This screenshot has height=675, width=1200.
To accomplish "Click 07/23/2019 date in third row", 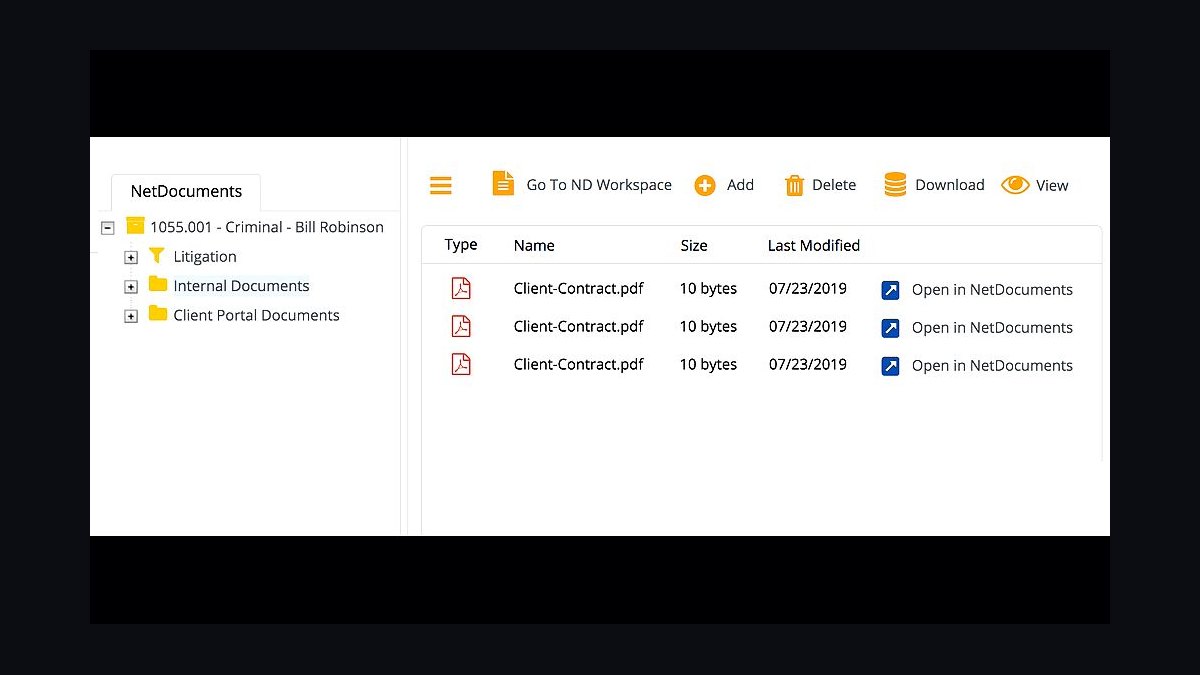I will [x=808, y=365].
